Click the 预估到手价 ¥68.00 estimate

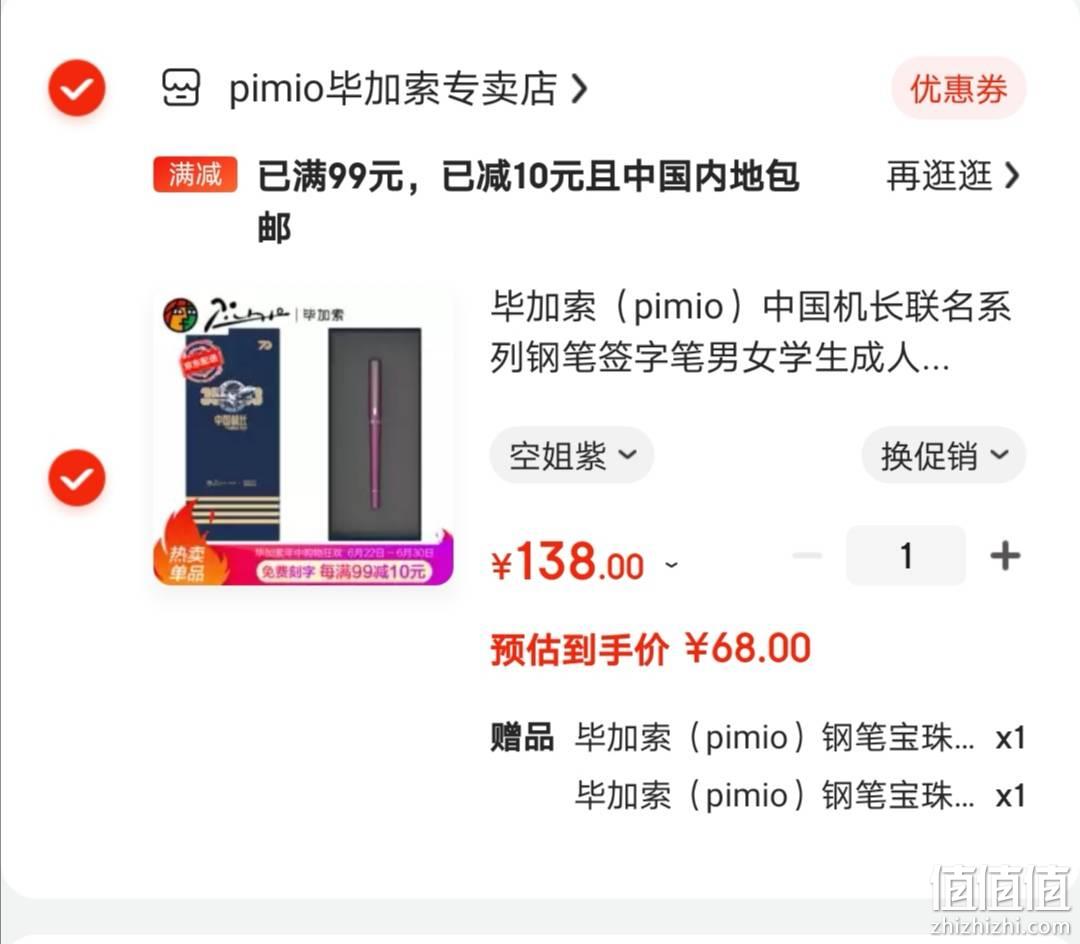point(651,649)
